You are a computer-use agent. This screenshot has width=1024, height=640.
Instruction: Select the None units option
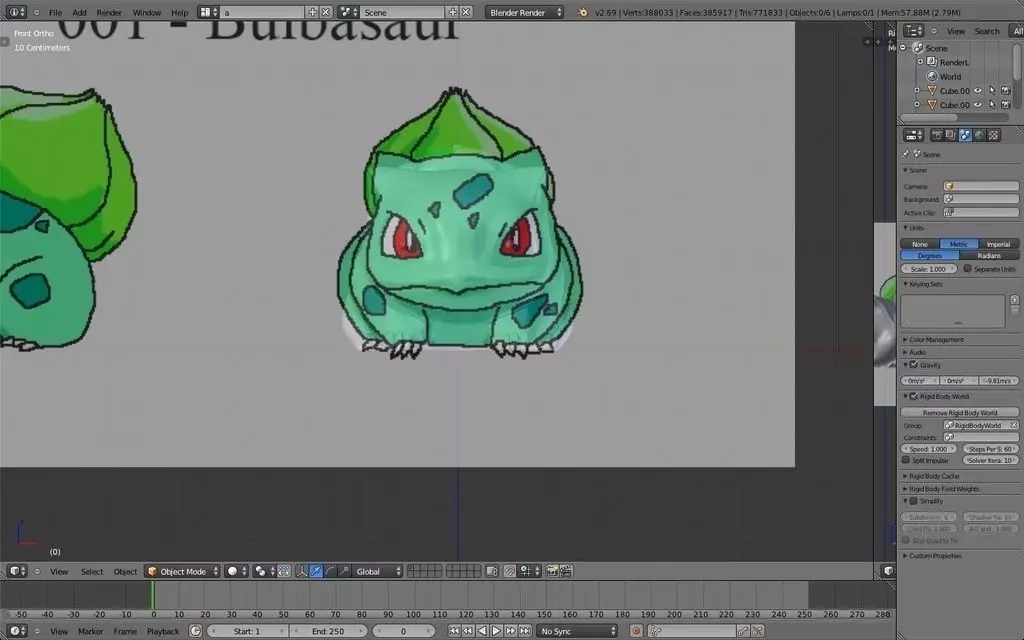coord(920,244)
